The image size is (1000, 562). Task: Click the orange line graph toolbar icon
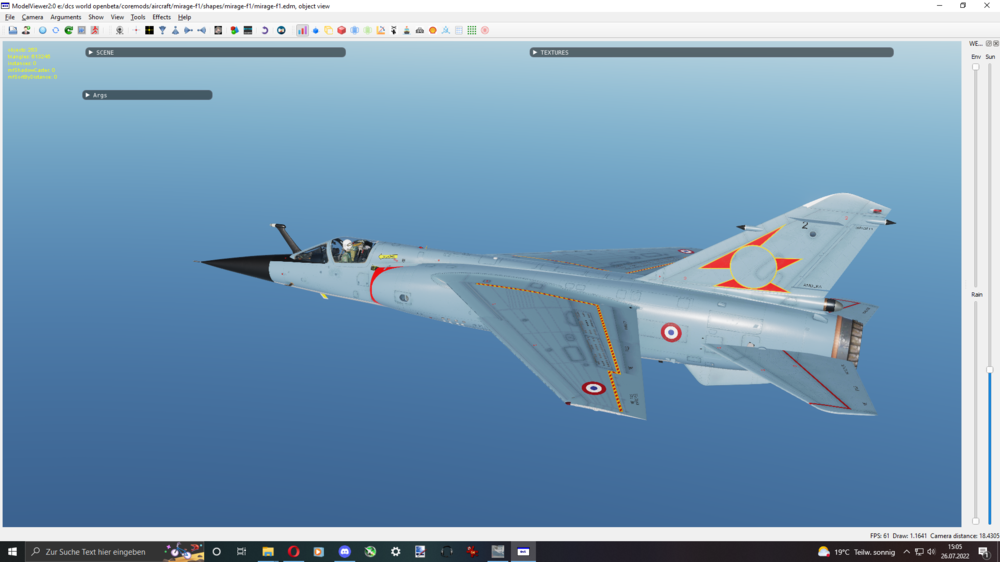click(x=381, y=30)
